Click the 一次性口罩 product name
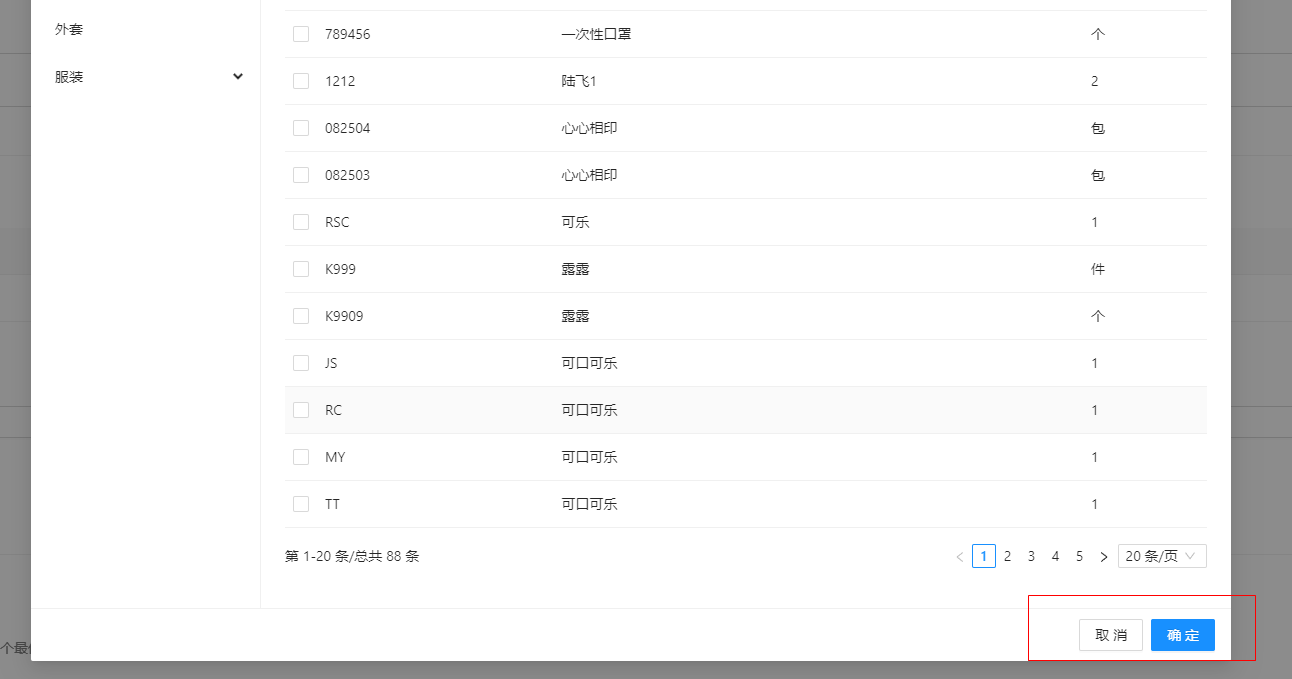 pos(596,34)
